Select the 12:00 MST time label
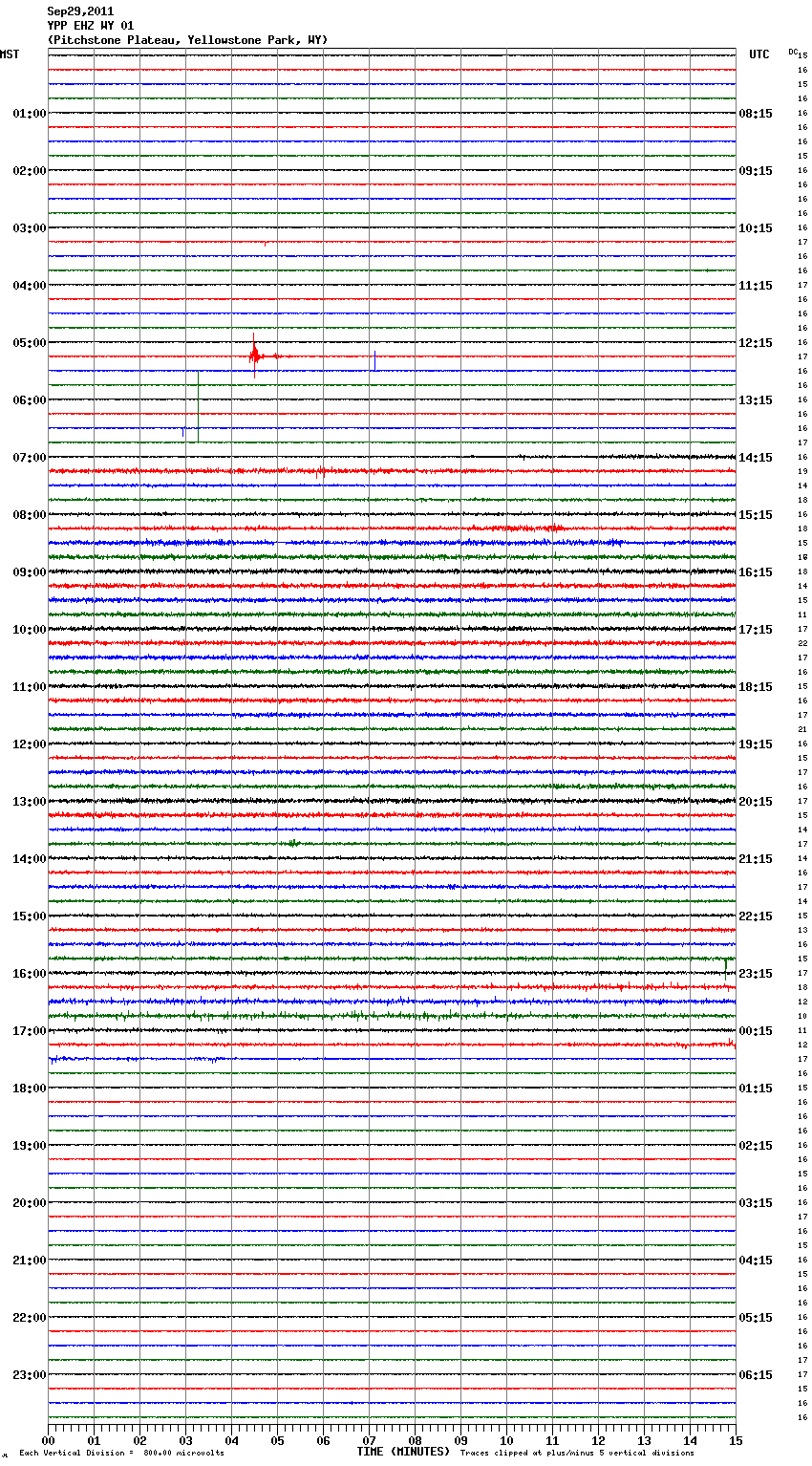The width and height of the screenshot is (812, 1466). click(x=30, y=744)
